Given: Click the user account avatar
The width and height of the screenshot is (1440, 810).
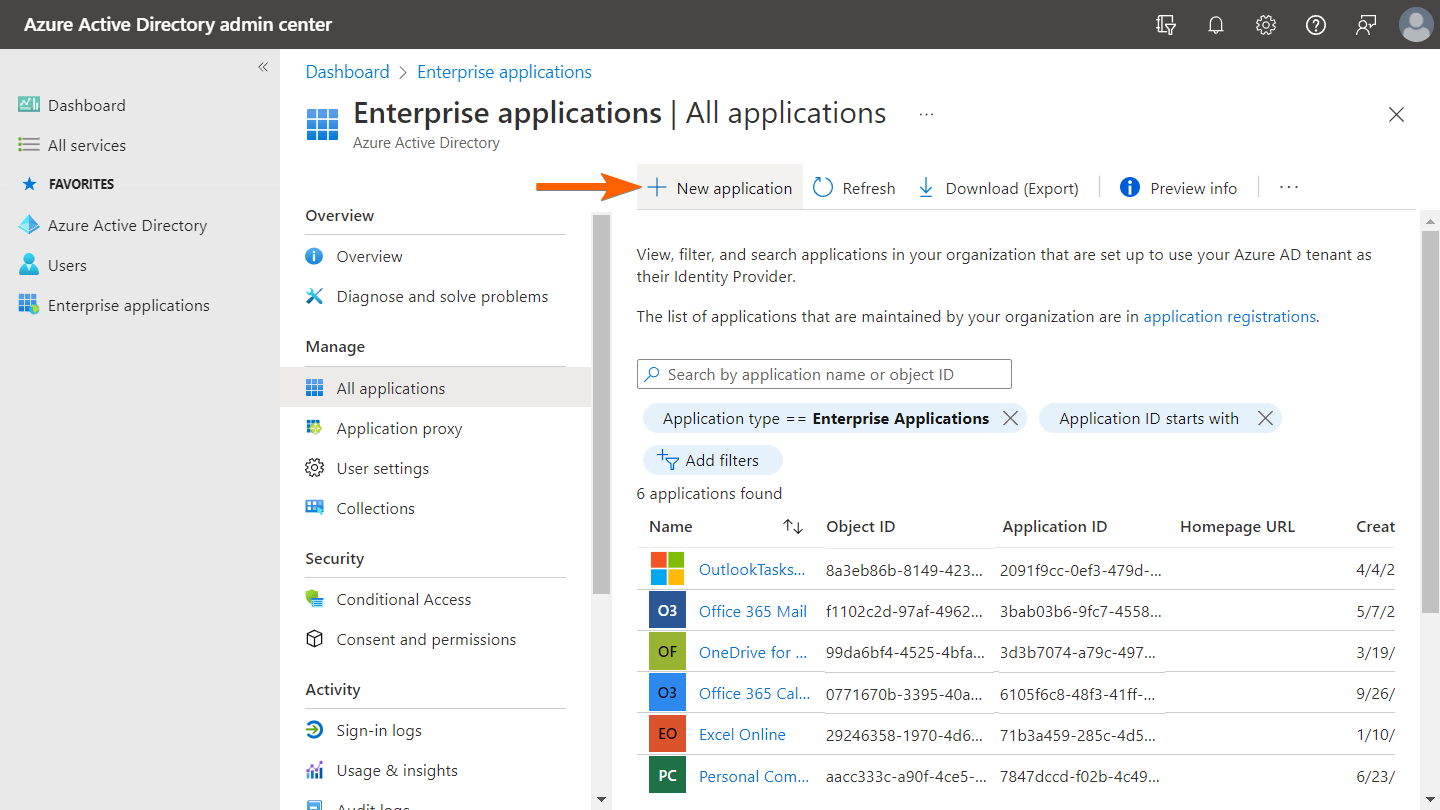Looking at the screenshot, I should [x=1416, y=25].
